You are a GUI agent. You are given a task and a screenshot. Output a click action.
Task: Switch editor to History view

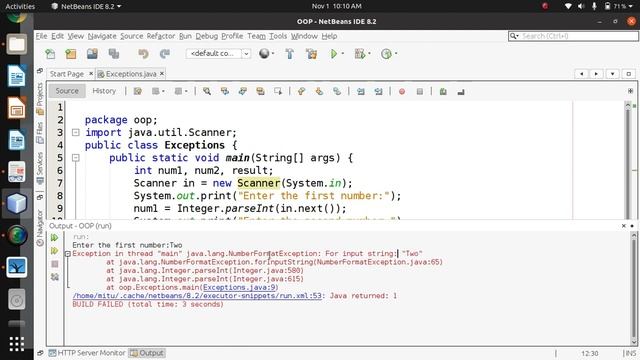pos(104,91)
